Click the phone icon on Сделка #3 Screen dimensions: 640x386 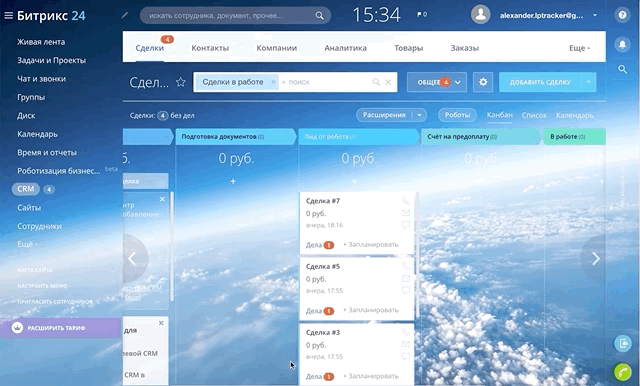(x=405, y=332)
